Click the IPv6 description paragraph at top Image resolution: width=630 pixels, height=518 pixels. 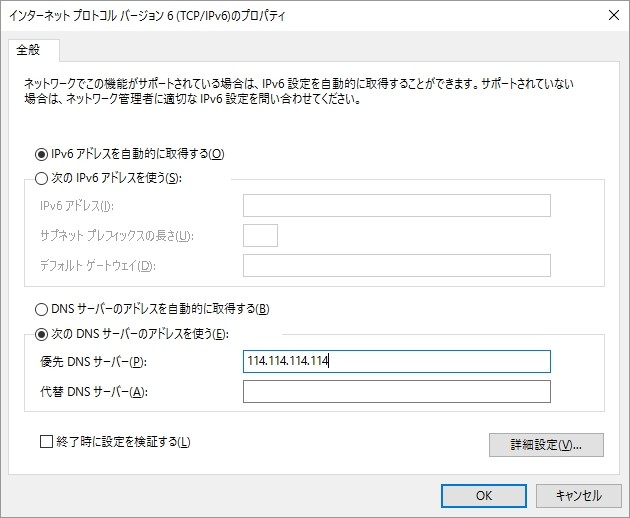pyautogui.click(x=300, y=93)
